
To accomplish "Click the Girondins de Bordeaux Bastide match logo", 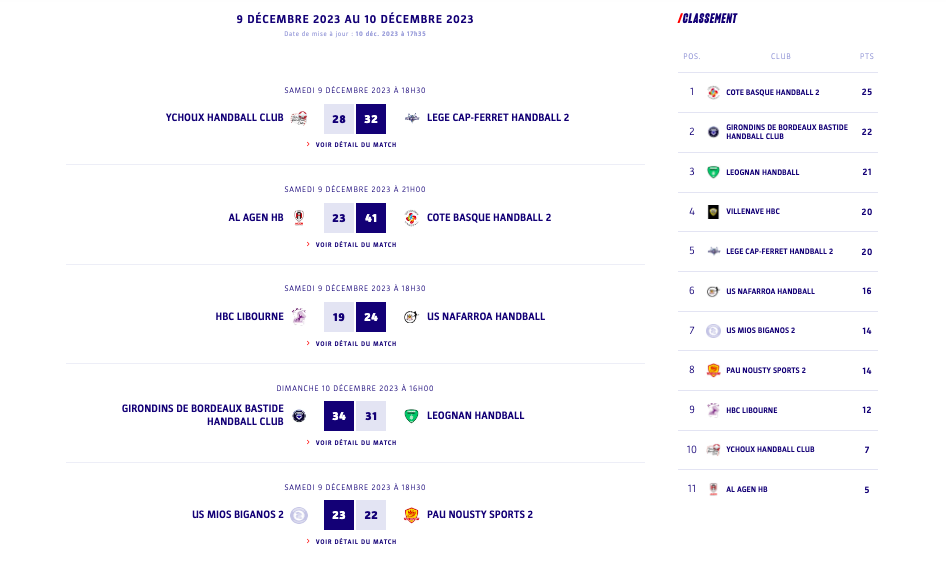I will pos(299,415).
